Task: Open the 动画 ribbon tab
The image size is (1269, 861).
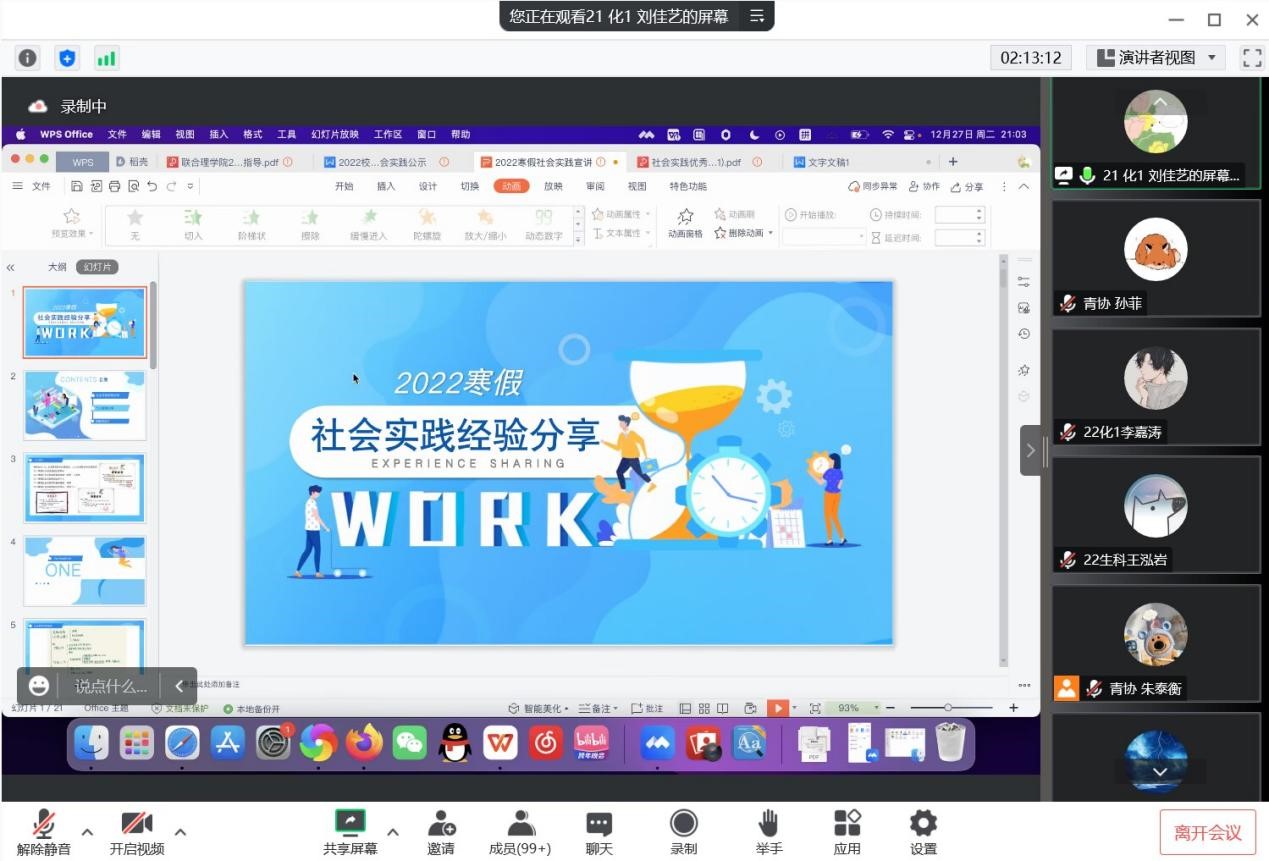Action: [x=511, y=186]
